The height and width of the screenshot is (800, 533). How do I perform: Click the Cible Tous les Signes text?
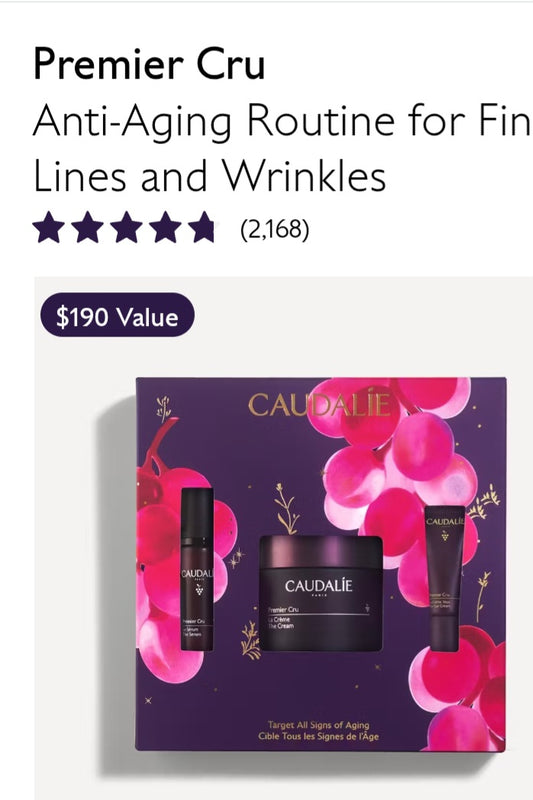(x=319, y=736)
